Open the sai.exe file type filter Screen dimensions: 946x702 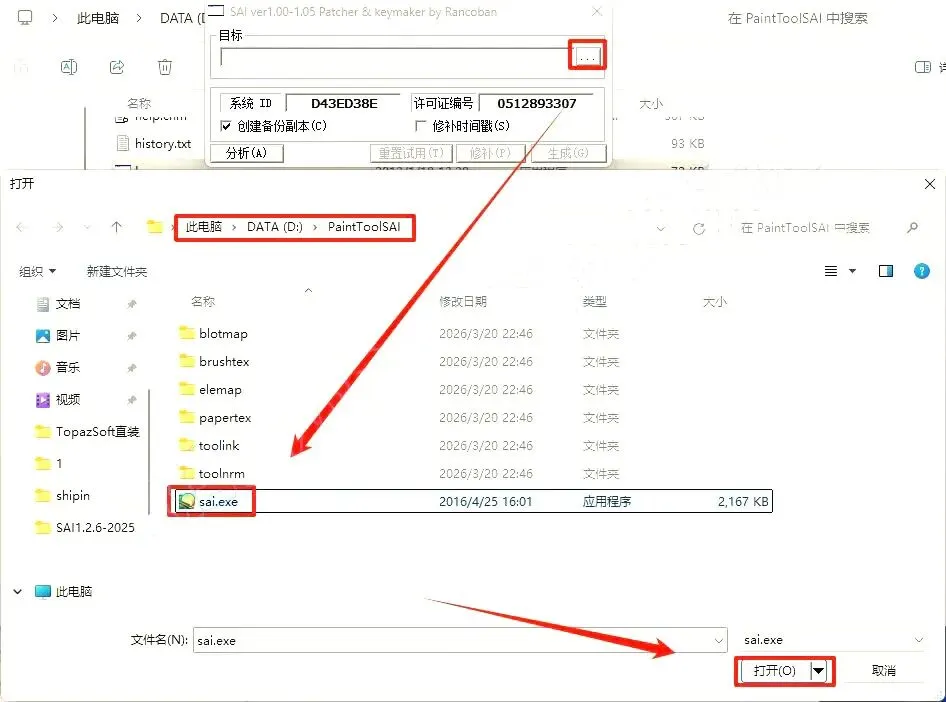click(x=833, y=640)
